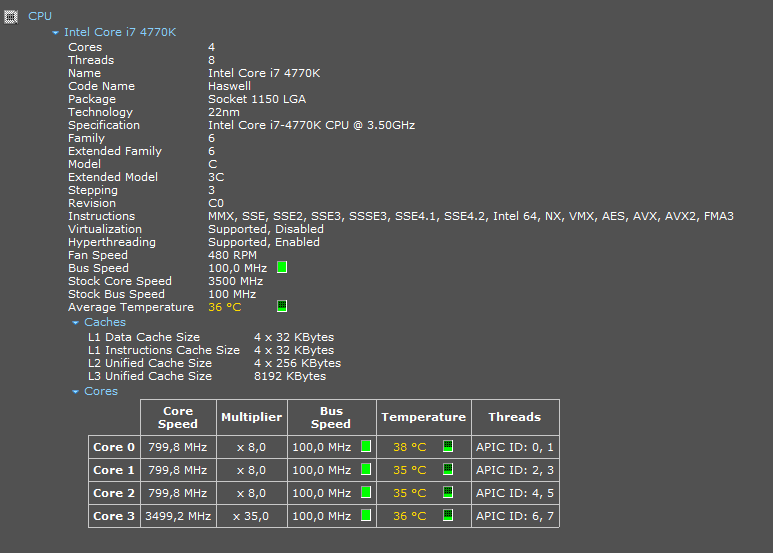Viewport: 773px width, 553px height.
Task: Click the Specification value Intel Core i7-4770K CPU @ 3.50GHz
Action: 312,125
